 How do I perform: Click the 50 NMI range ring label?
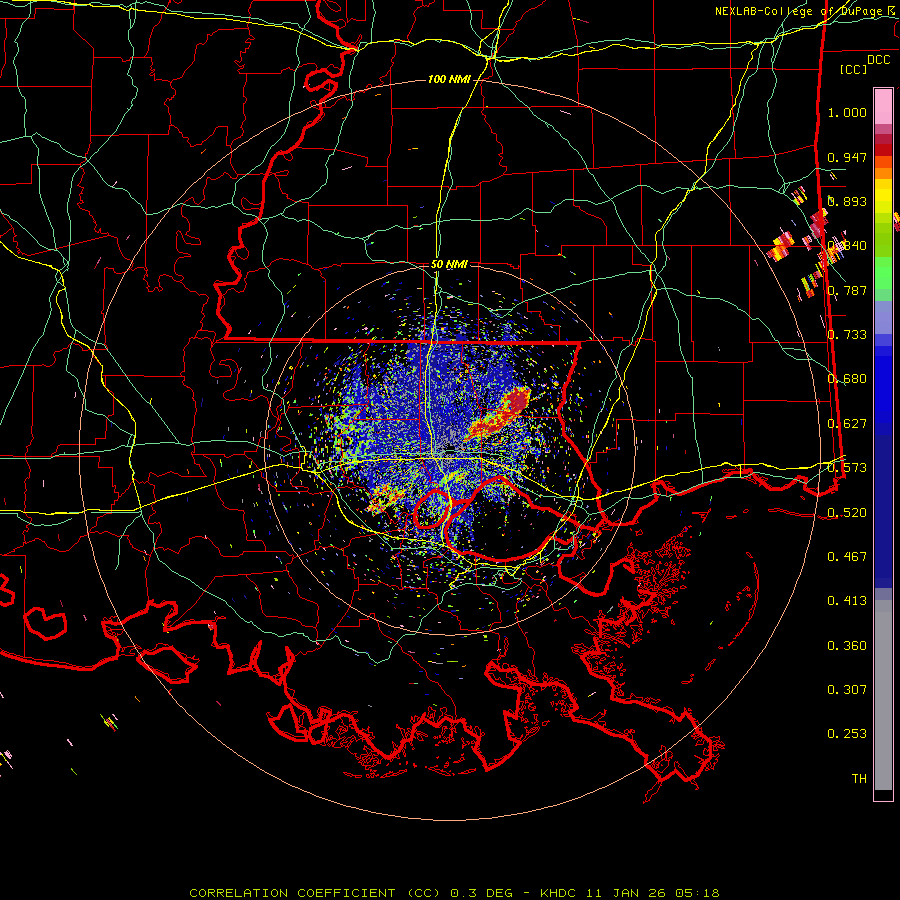point(449,264)
